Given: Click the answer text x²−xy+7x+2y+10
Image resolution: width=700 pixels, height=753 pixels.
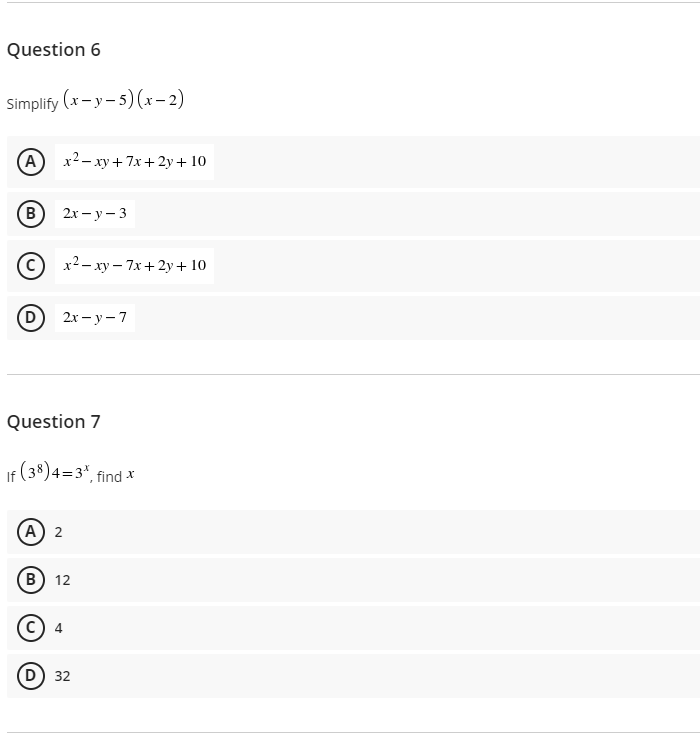Looking at the screenshot, I should [134, 161].
